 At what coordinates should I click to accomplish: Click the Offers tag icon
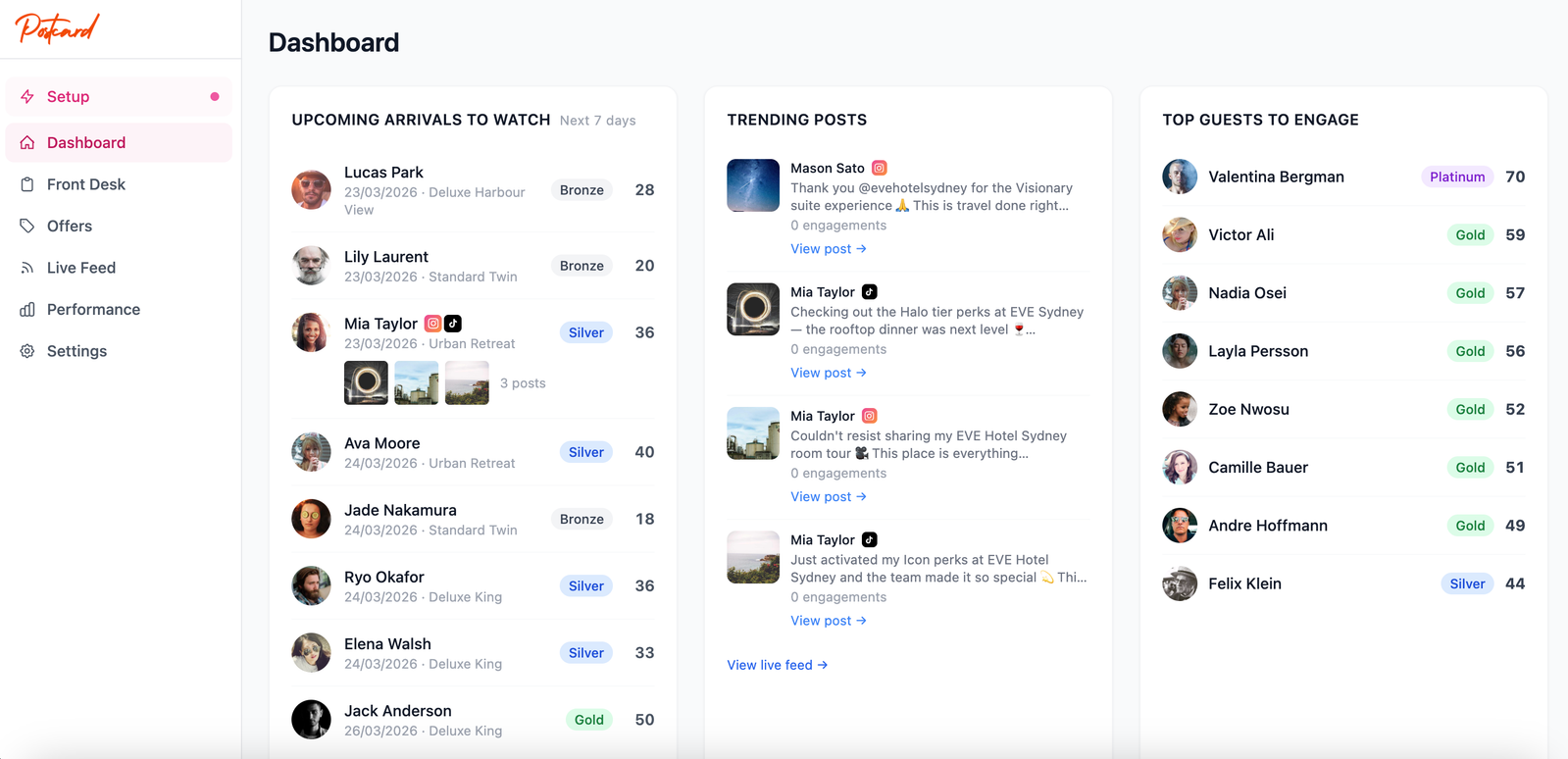pyautogui.click(x=27, y=226)
